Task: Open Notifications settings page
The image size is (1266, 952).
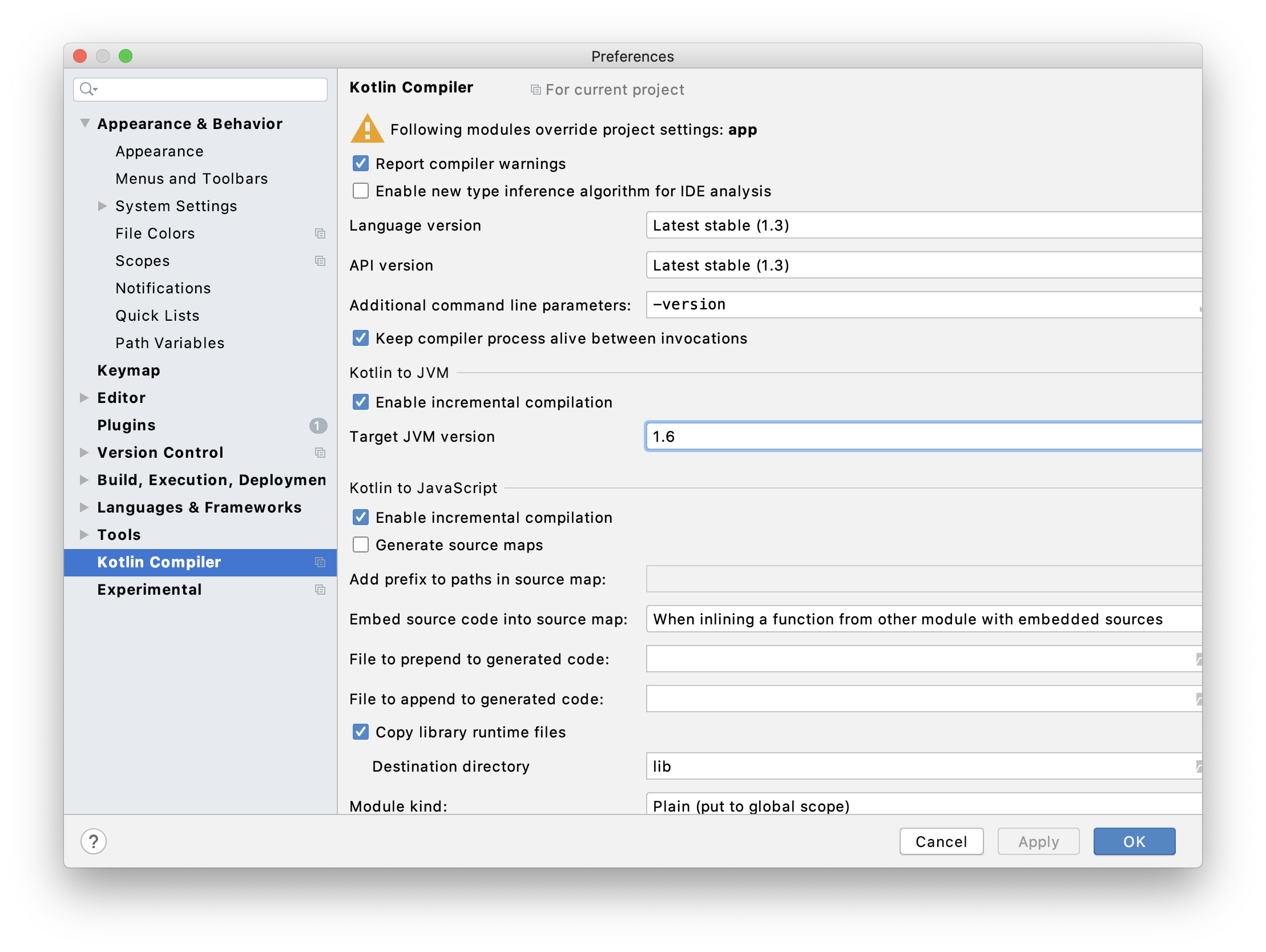Action: (x=163, y=288)
